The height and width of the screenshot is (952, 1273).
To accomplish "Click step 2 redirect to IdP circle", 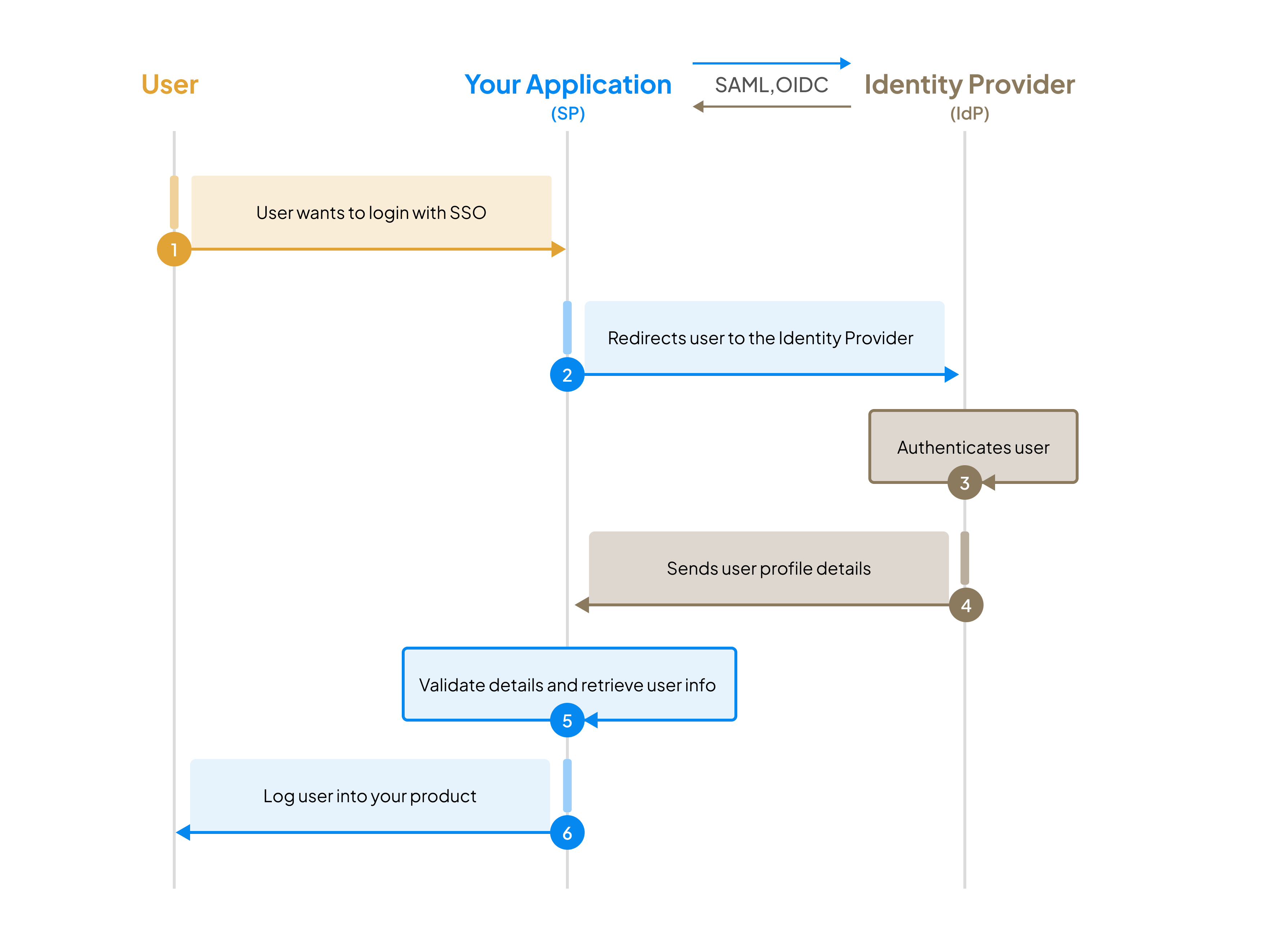I will click(x=566, y=374).
